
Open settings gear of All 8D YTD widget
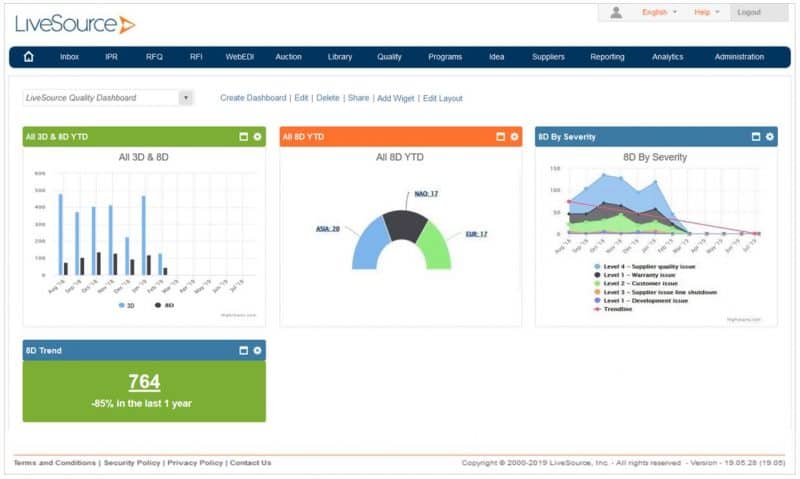tap(514, 137)
